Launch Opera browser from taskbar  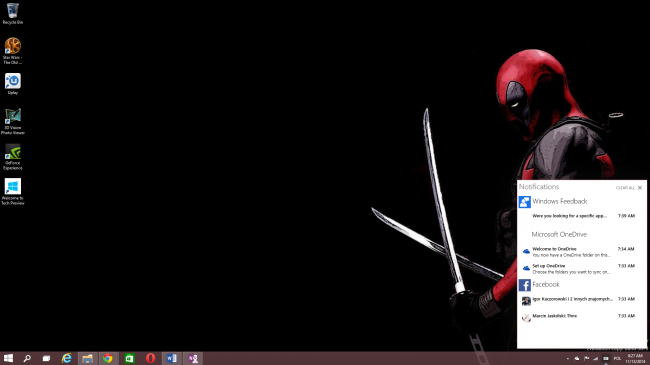click(150, 358)
